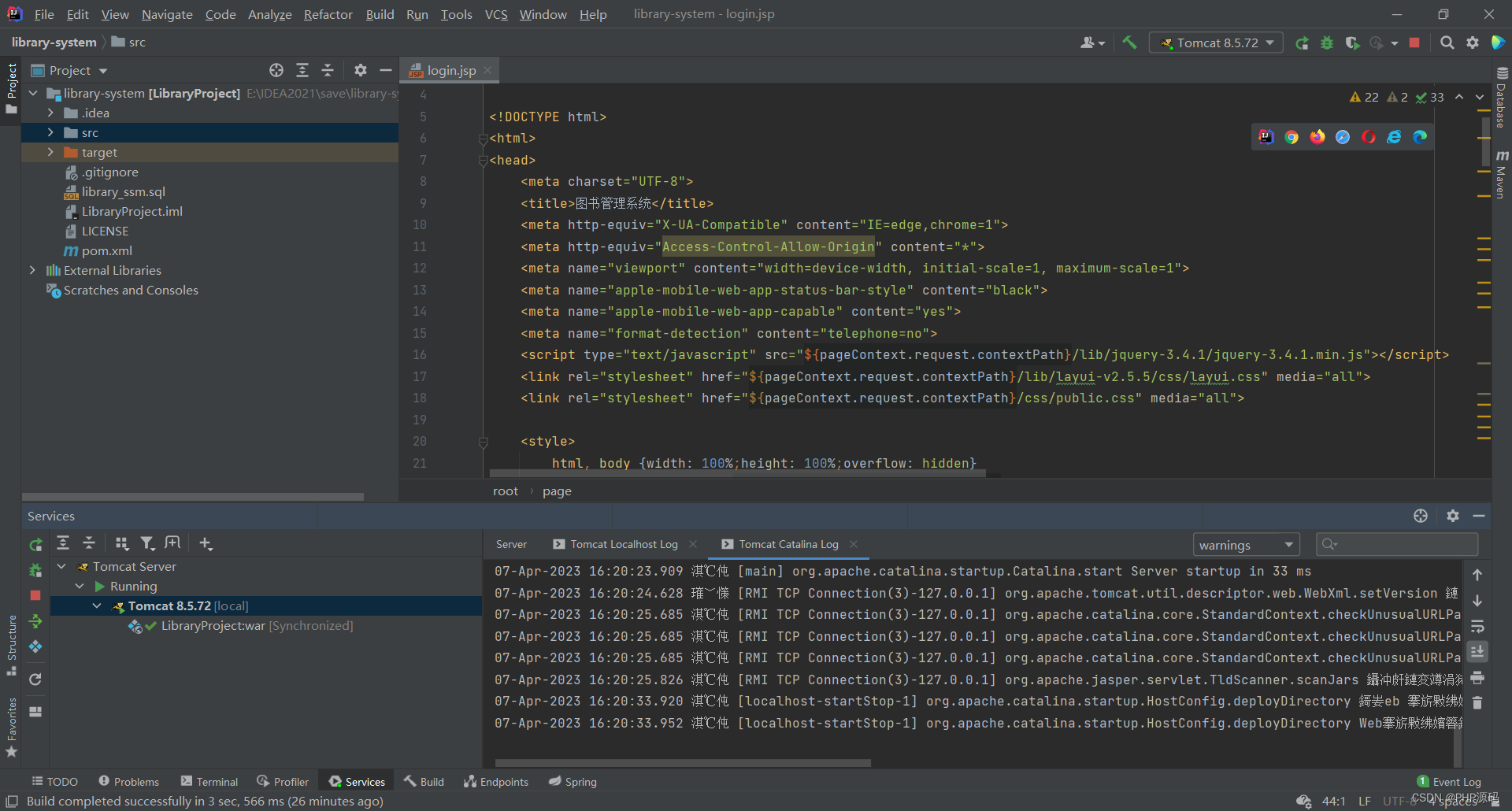
Task: Open page in Opera browser icon
Action: point(1369,137)
